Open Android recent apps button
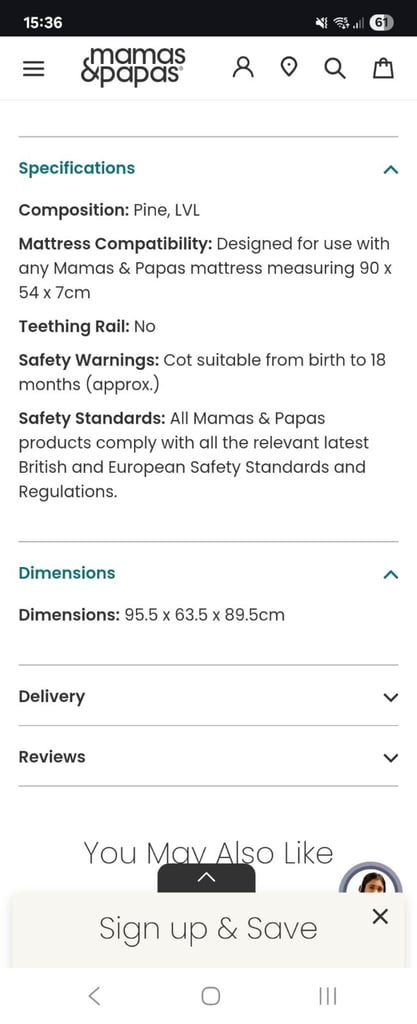 pos(327,995)
